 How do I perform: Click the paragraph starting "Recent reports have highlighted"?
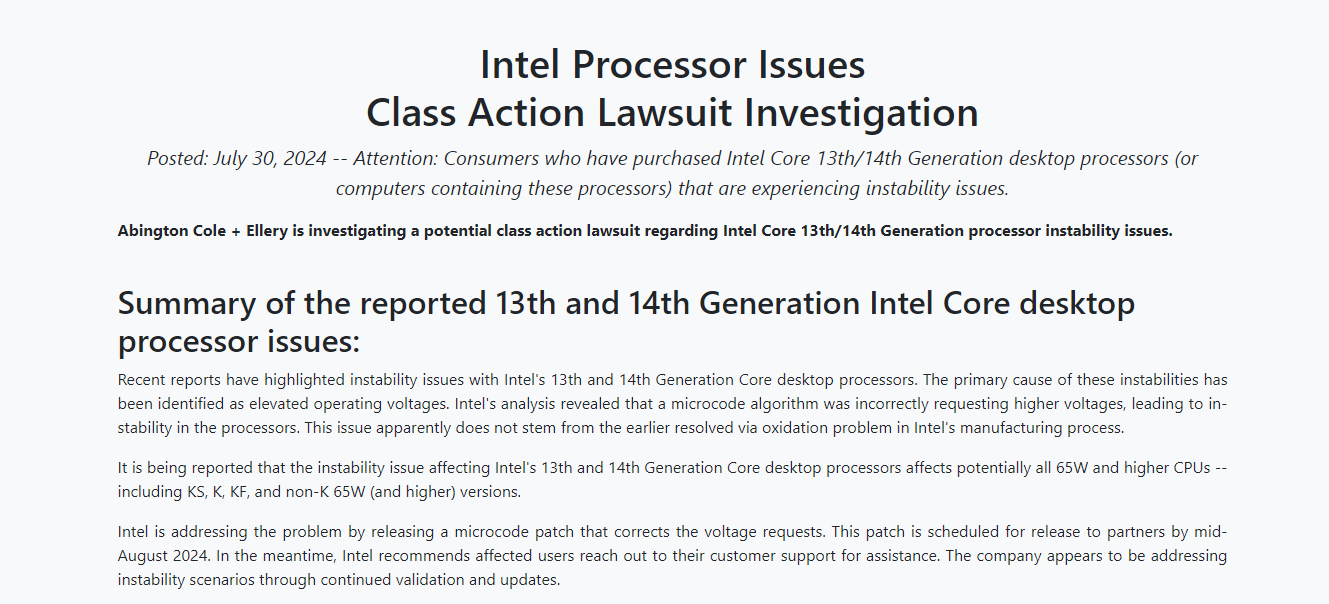click(x=672, y=404)
